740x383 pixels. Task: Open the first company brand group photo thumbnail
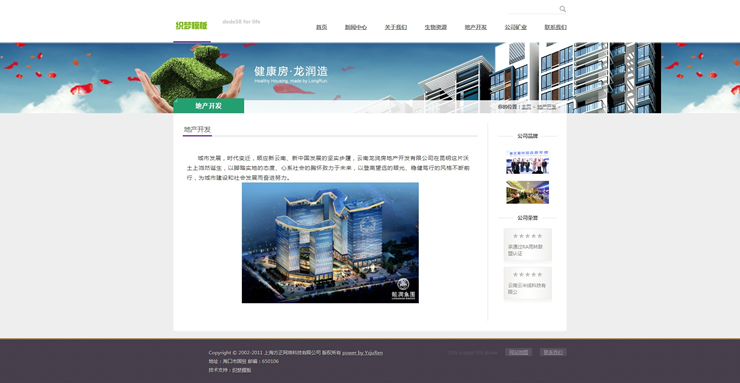coord(528,162)
